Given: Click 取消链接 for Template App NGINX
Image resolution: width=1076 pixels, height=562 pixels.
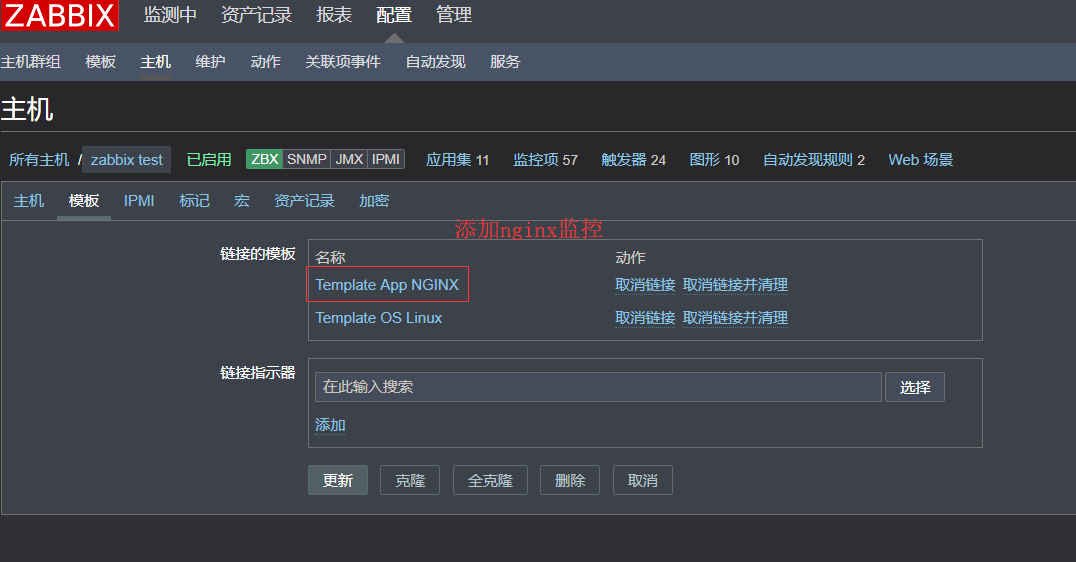Looking at the screenshot, I should coord(645,285).
